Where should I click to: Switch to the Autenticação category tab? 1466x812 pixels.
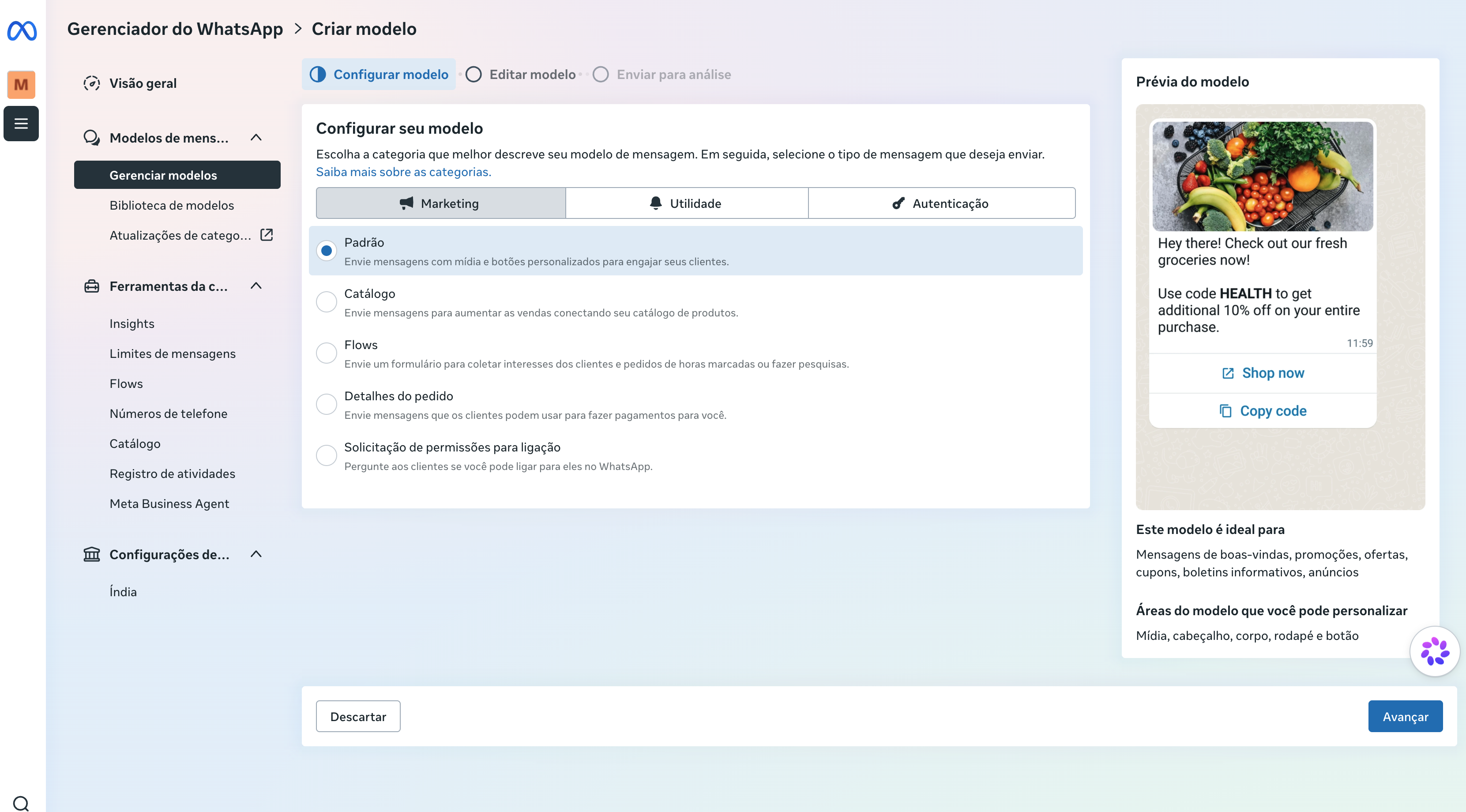[x=942, y=203]
